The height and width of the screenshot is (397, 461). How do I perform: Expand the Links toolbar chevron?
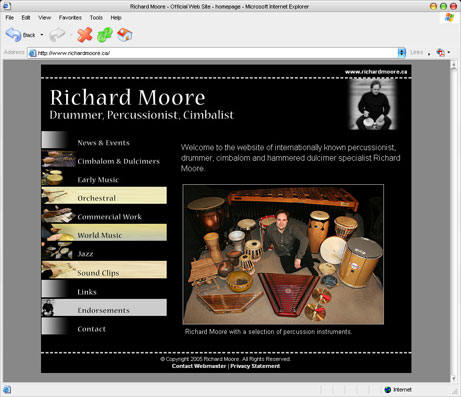coord(429,53)
